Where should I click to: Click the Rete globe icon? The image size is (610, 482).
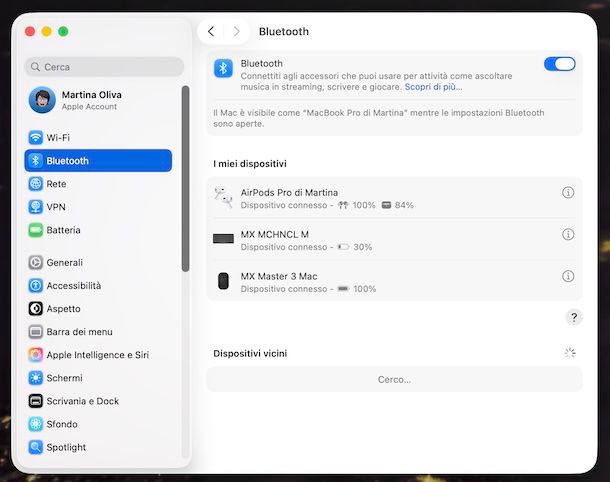pos(35,184)
